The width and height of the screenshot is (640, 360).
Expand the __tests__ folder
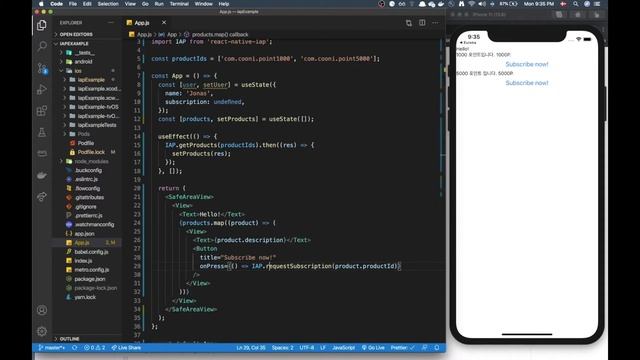[x=84, y=53]
